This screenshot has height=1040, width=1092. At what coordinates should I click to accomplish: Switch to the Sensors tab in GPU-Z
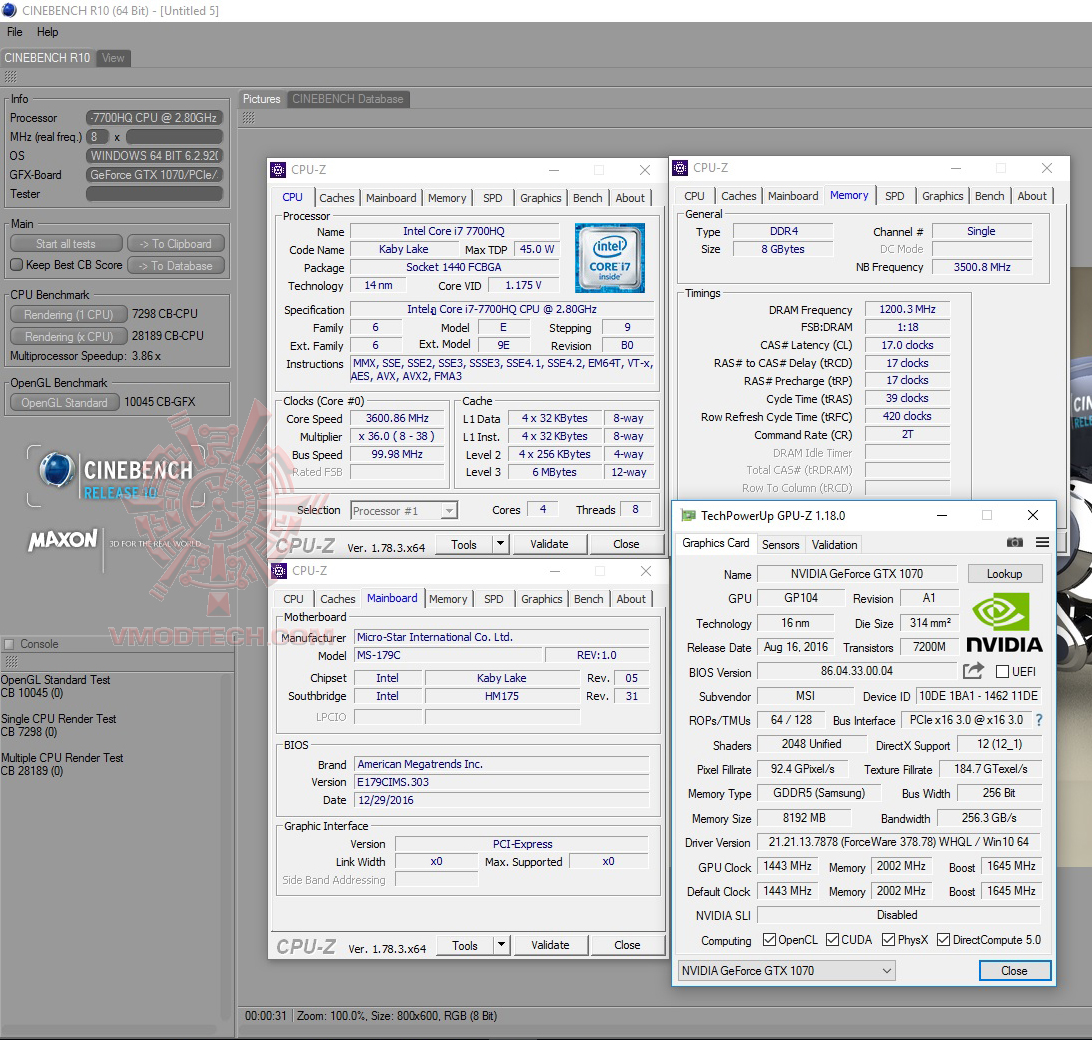coord(780,544)
